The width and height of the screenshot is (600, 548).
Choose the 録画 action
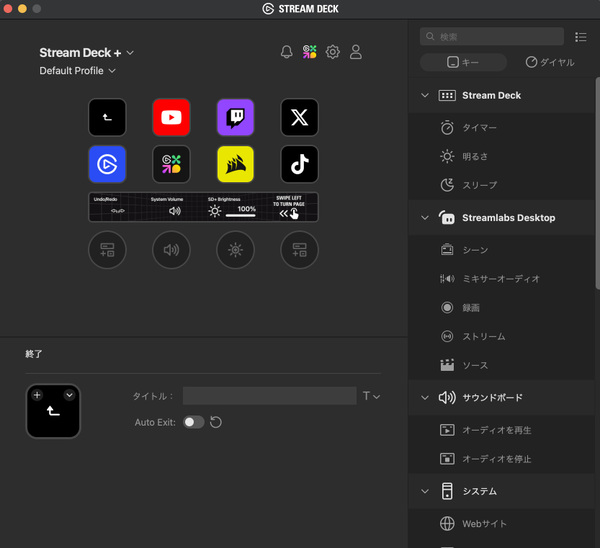pyautogui.click(x=501, y=307)
